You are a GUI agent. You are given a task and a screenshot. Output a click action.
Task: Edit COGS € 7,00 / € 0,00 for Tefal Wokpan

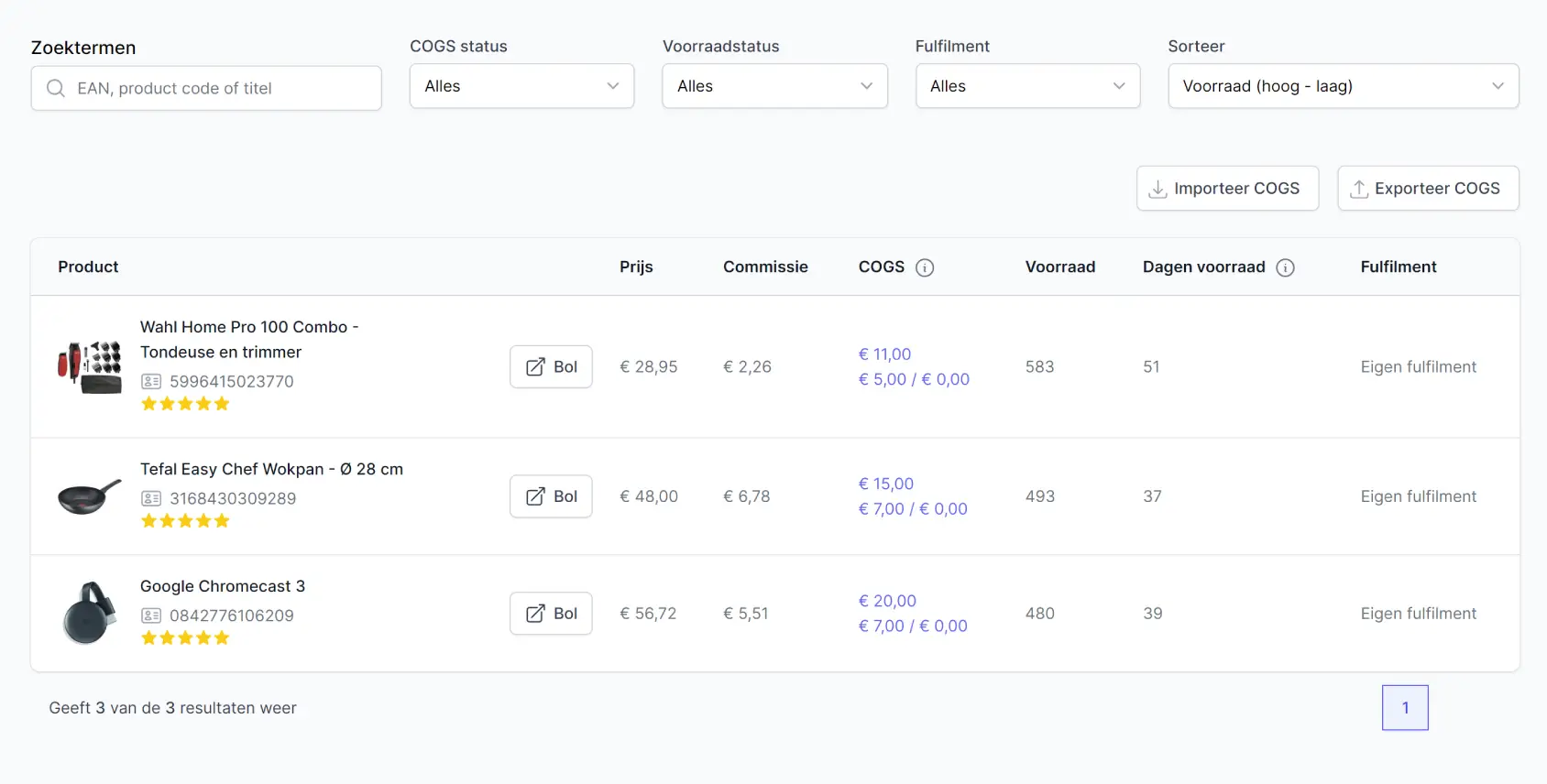(913, 508)
